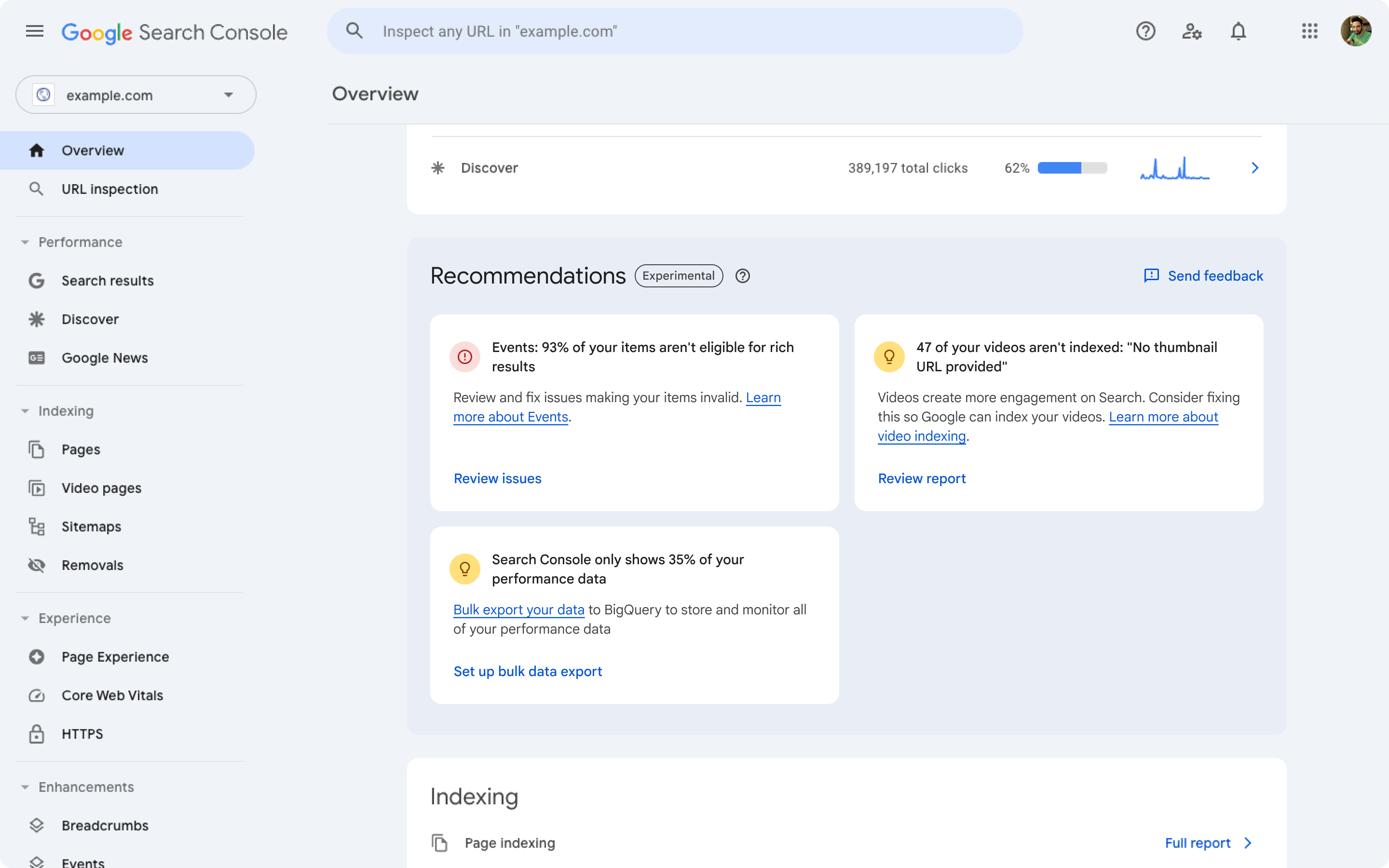Click the Discover asterisk icon in sidebar
1389x868 pixels.
[37, 319]
